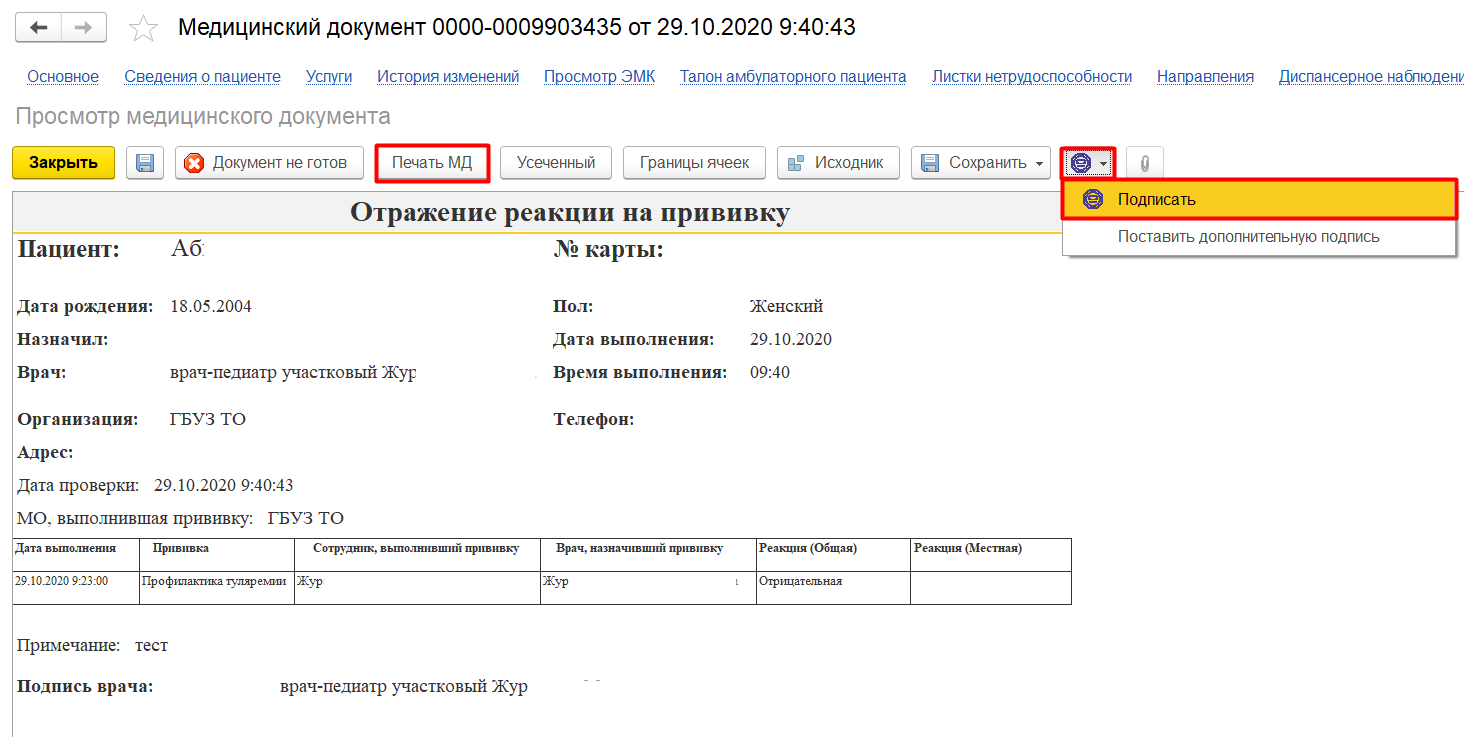
Task: Choose Поставить дополнительную подпись menu entry
Action: click(1259, 237)
